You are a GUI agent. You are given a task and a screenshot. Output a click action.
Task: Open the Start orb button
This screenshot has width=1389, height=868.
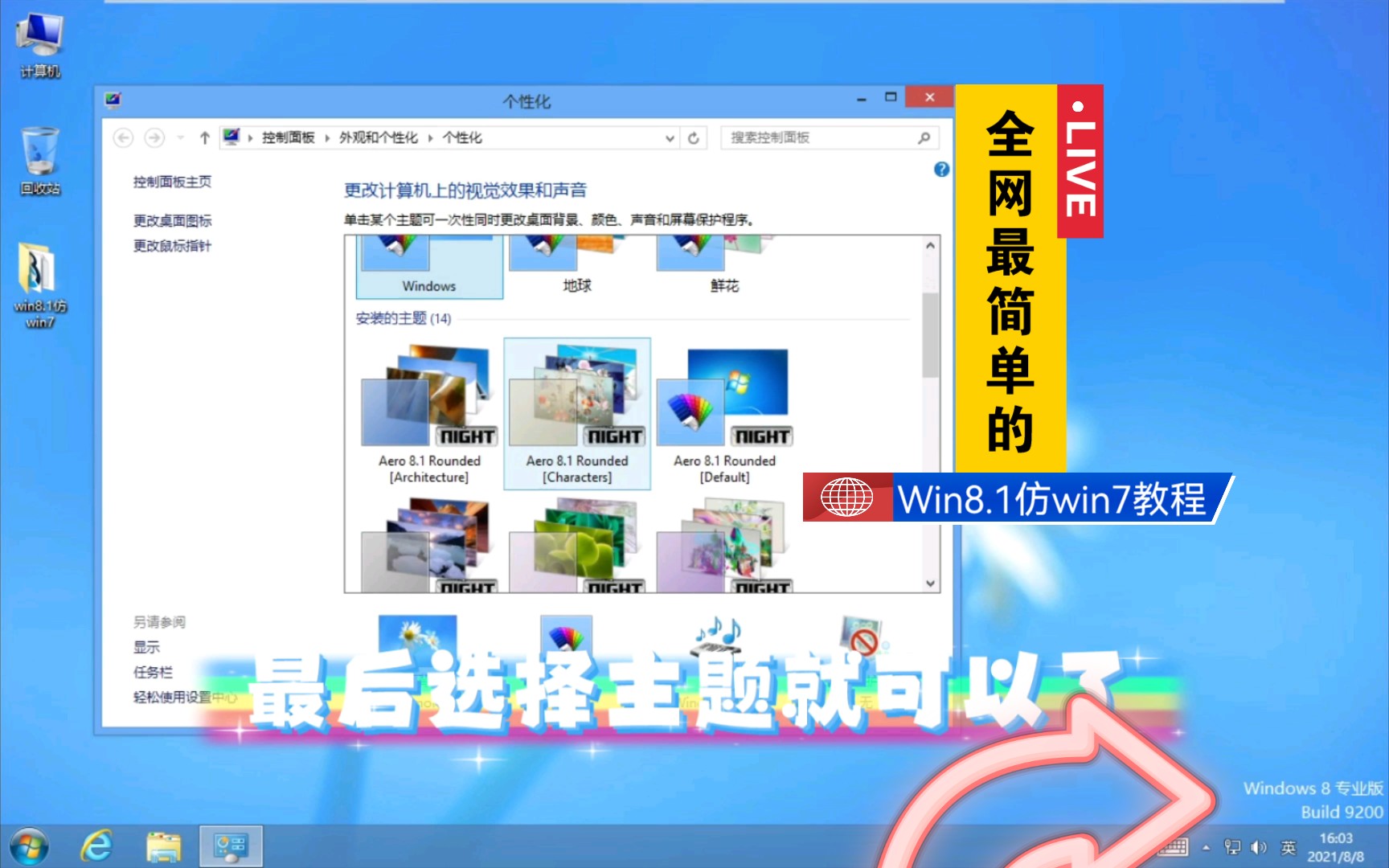(x=28, y=847)
